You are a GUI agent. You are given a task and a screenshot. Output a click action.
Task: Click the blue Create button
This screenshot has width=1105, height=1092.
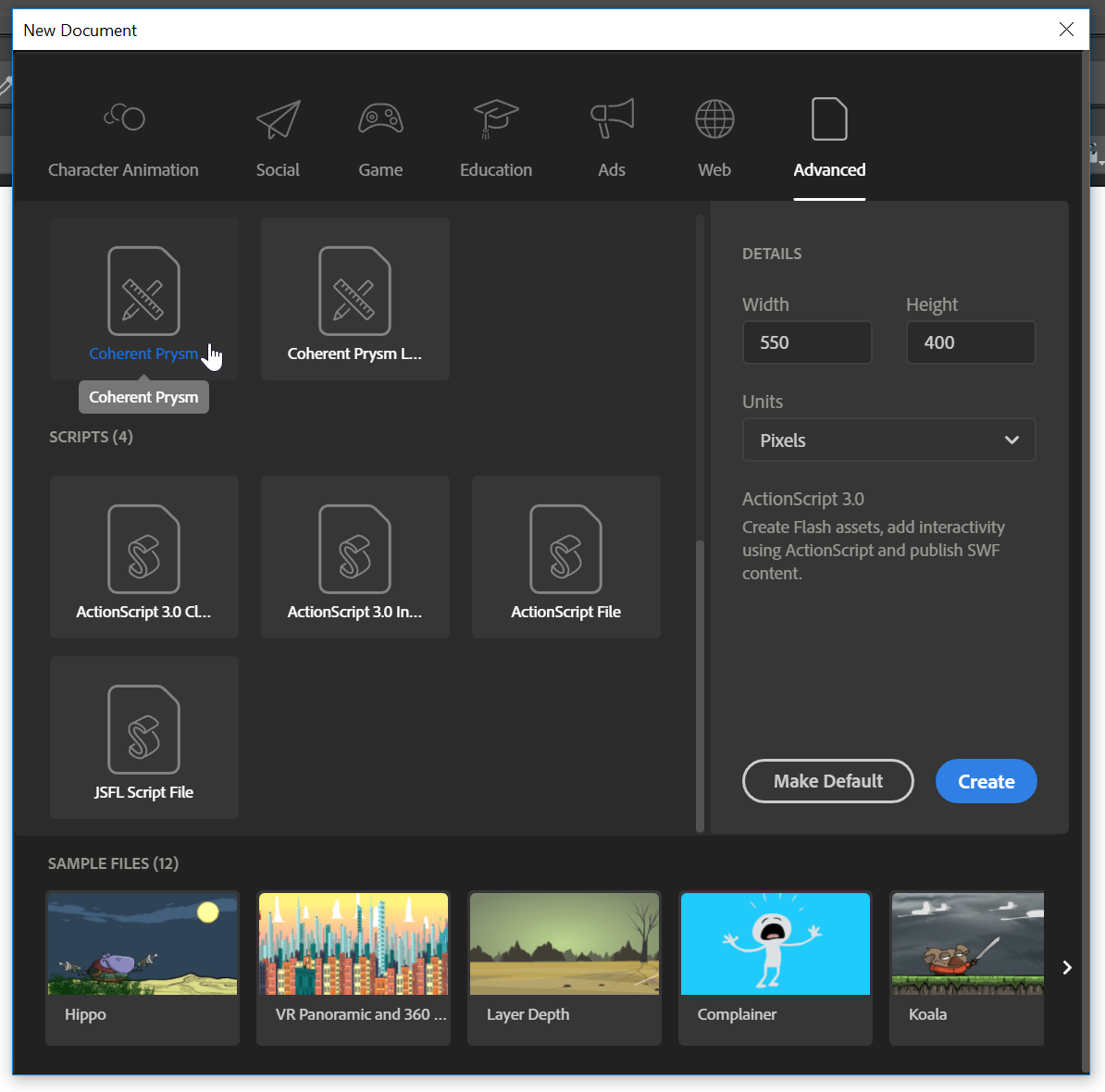(x=986, y=781)
